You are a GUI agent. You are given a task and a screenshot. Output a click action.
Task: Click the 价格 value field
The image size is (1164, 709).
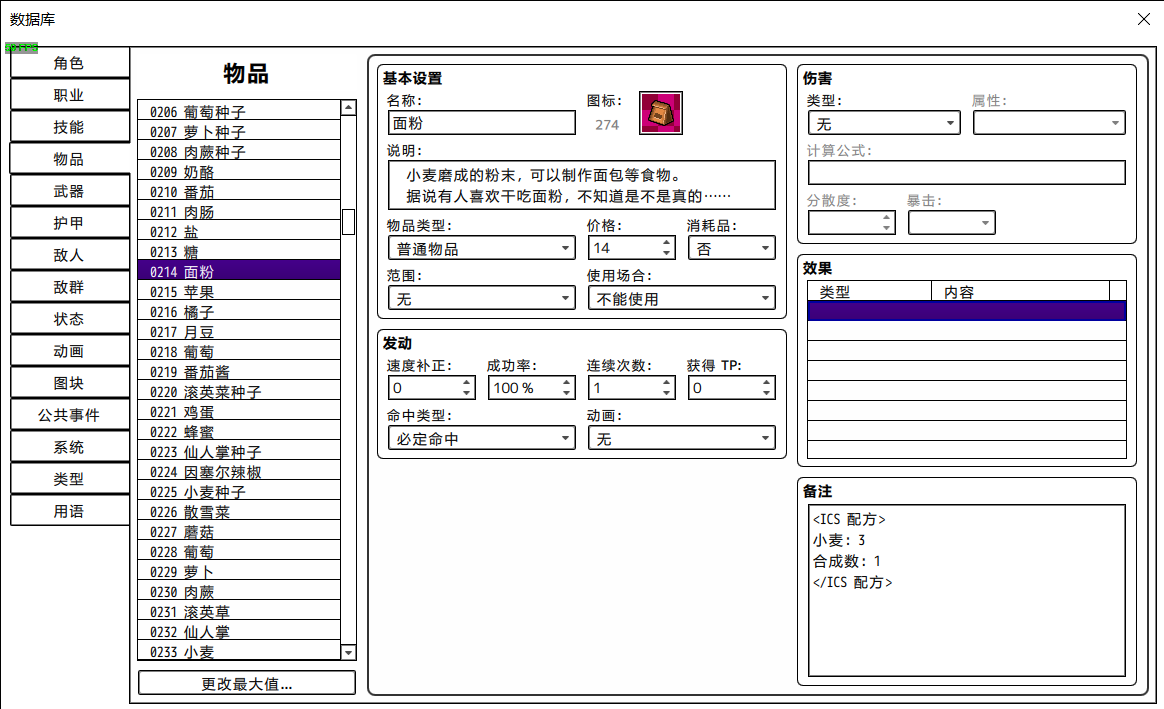tap(624, 248)
